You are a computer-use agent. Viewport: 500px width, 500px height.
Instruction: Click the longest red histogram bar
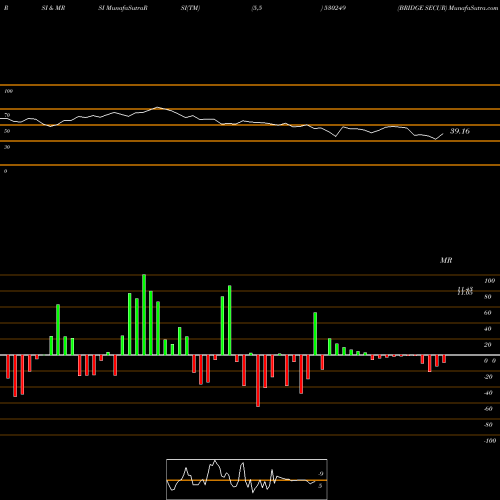(258, 381)
